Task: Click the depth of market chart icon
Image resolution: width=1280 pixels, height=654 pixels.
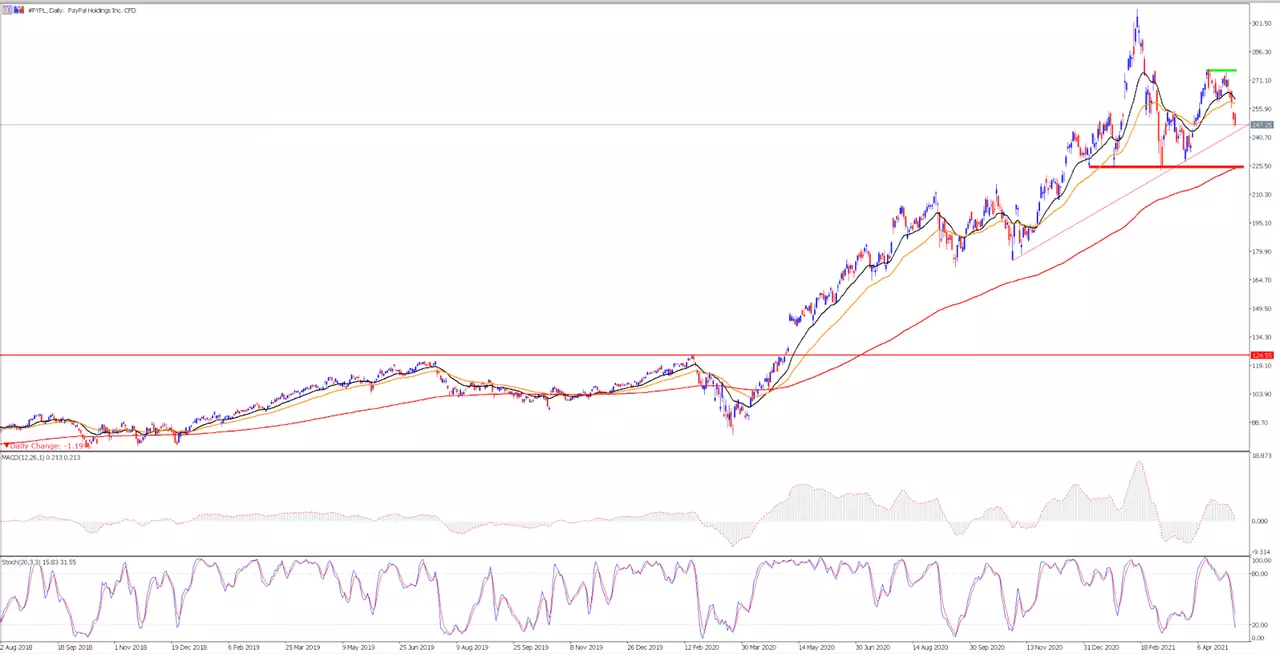Action: pyautogui.click(x=19, y=10)
